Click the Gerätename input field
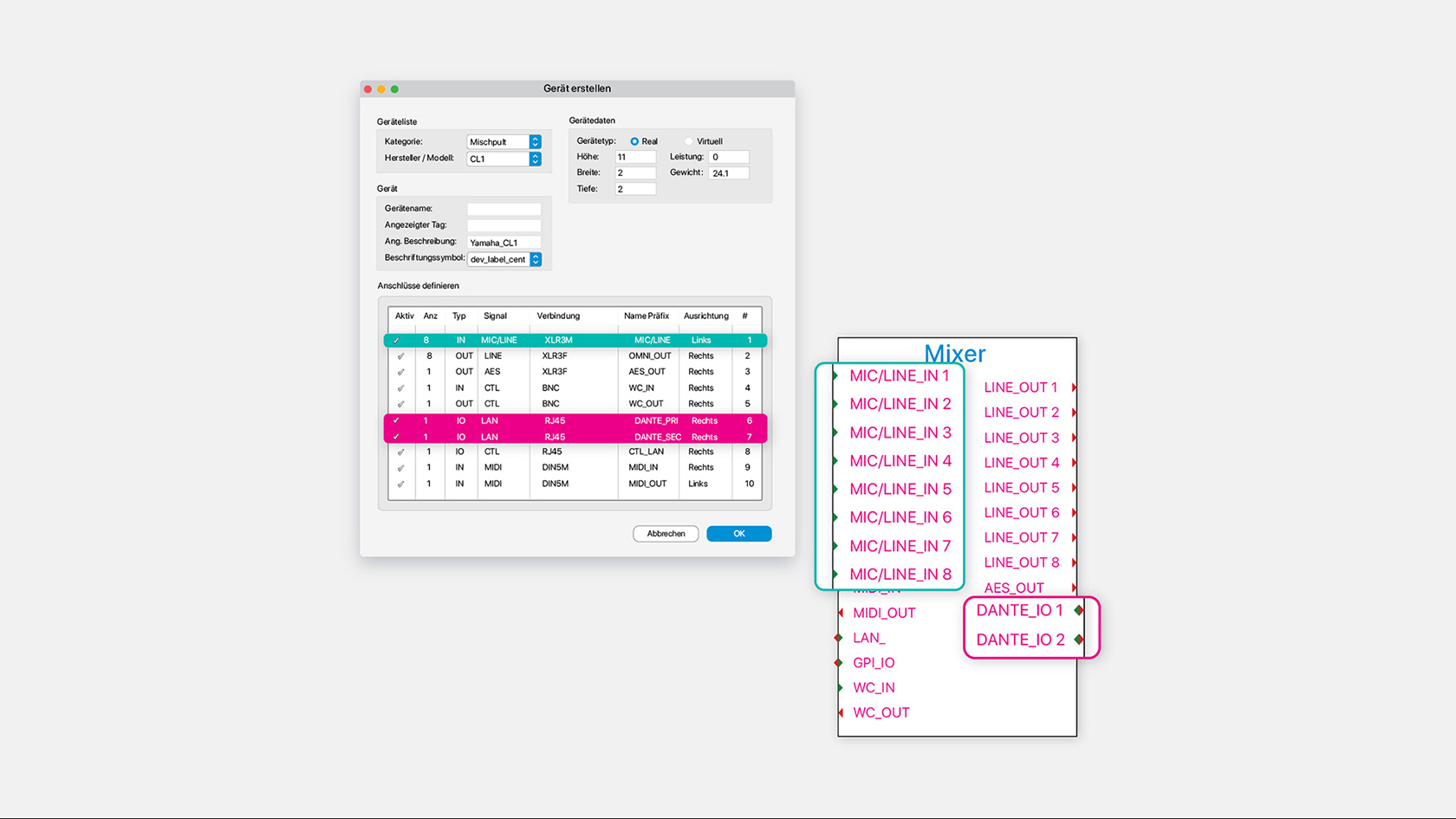Viewport: 1456px width, 819px height. (504, 209)
